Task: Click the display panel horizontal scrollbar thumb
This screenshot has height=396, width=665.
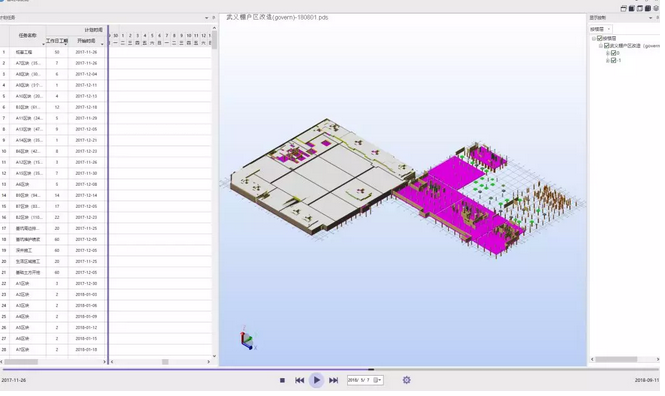Action: (x=616, y=359)
